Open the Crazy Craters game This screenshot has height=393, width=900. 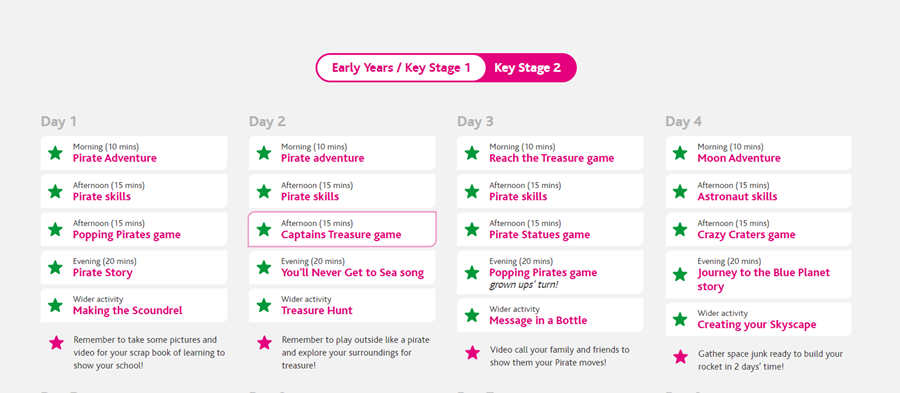pyautogui.click(x=758, y=229)
